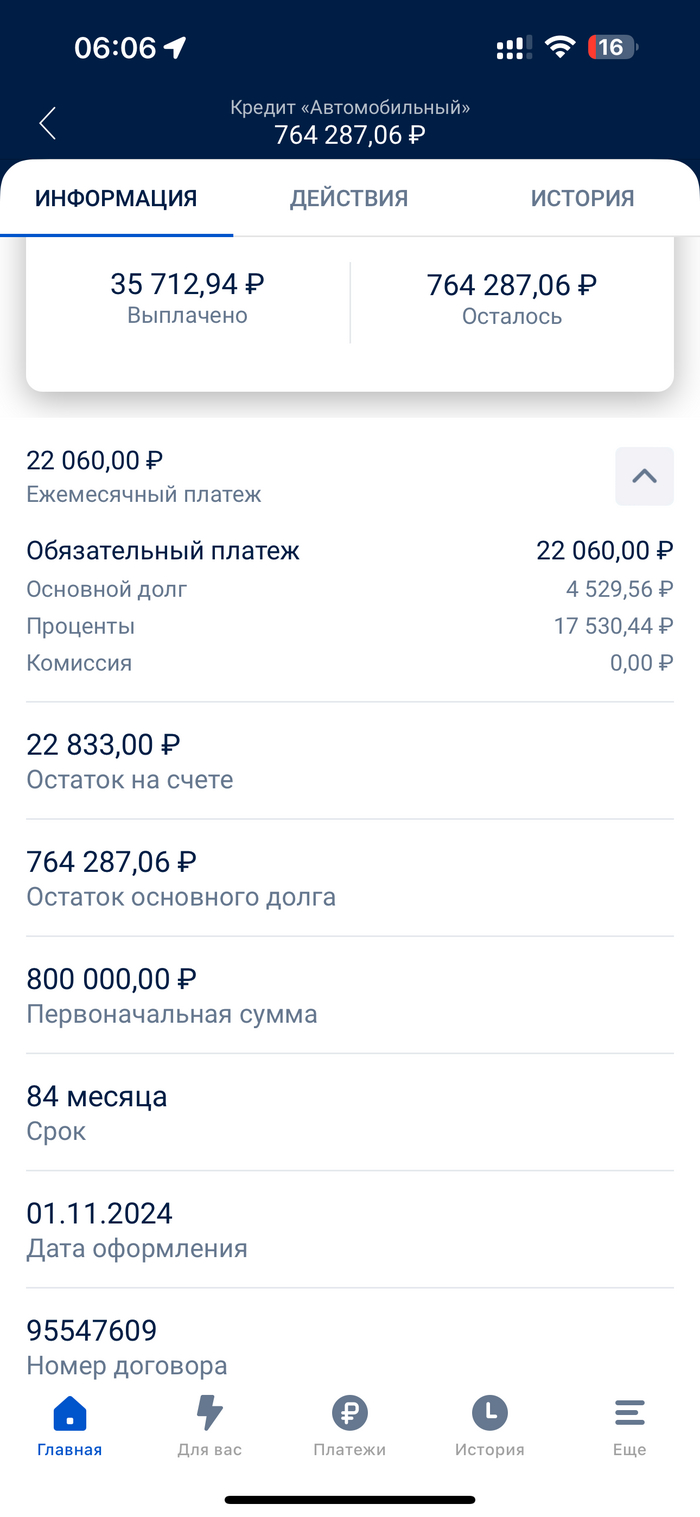Screen dimensions: 700x1517
Task: Tap the back arrow icon
Action: pyautogui.click(x=47, y=124)
